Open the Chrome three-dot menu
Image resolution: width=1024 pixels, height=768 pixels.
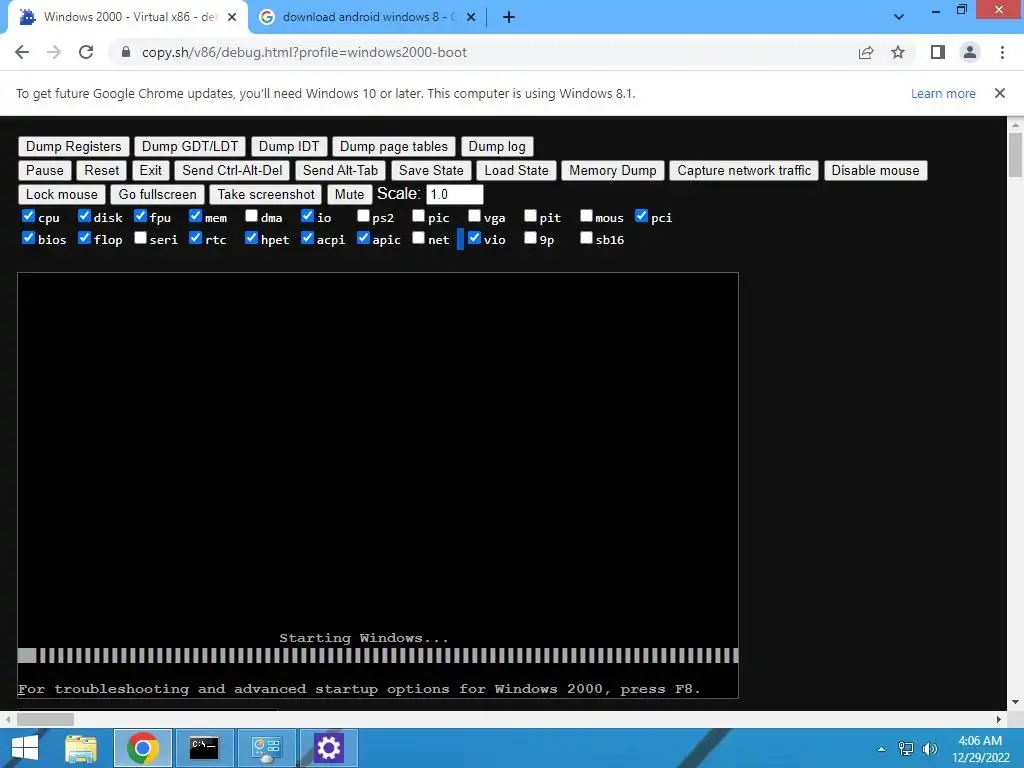pyautogui.click(x=1002, y=52)
